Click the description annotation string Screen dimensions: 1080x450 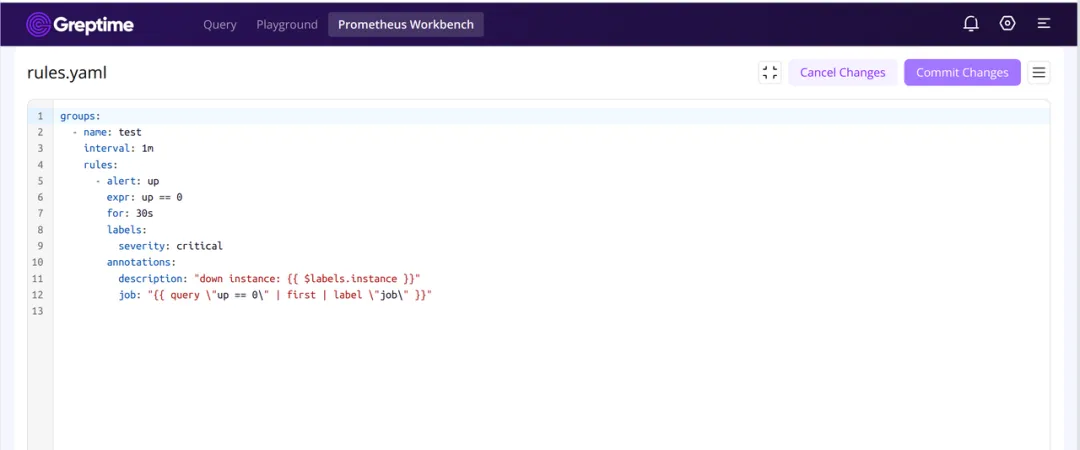(307, 278)
